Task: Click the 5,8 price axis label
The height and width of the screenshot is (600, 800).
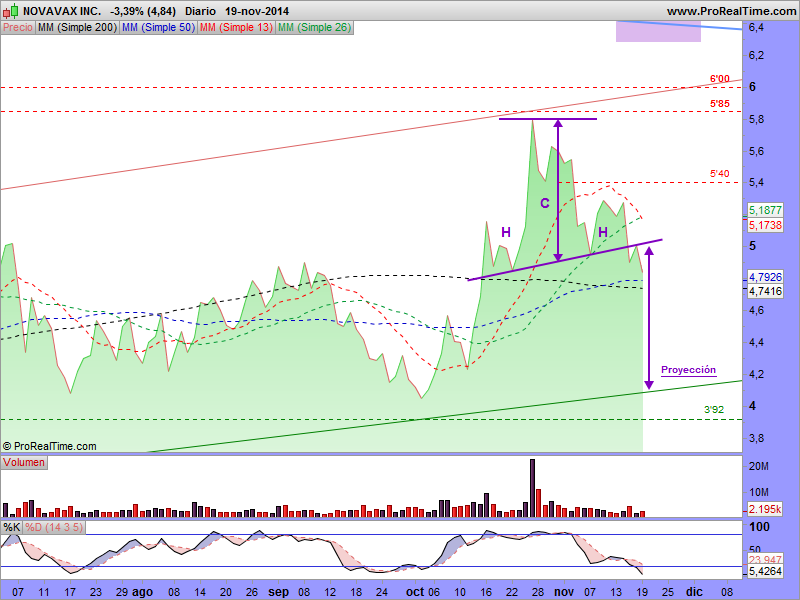Action: click(756, 119)
